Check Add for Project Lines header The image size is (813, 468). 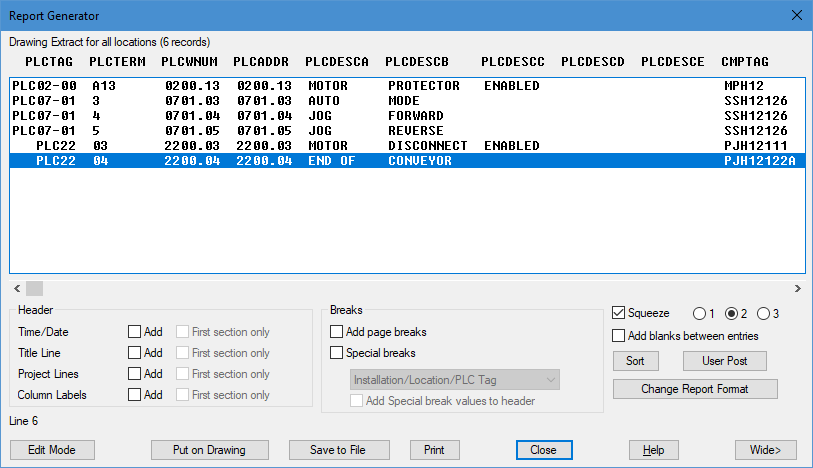pyautogui.click(x=134, y=374)
